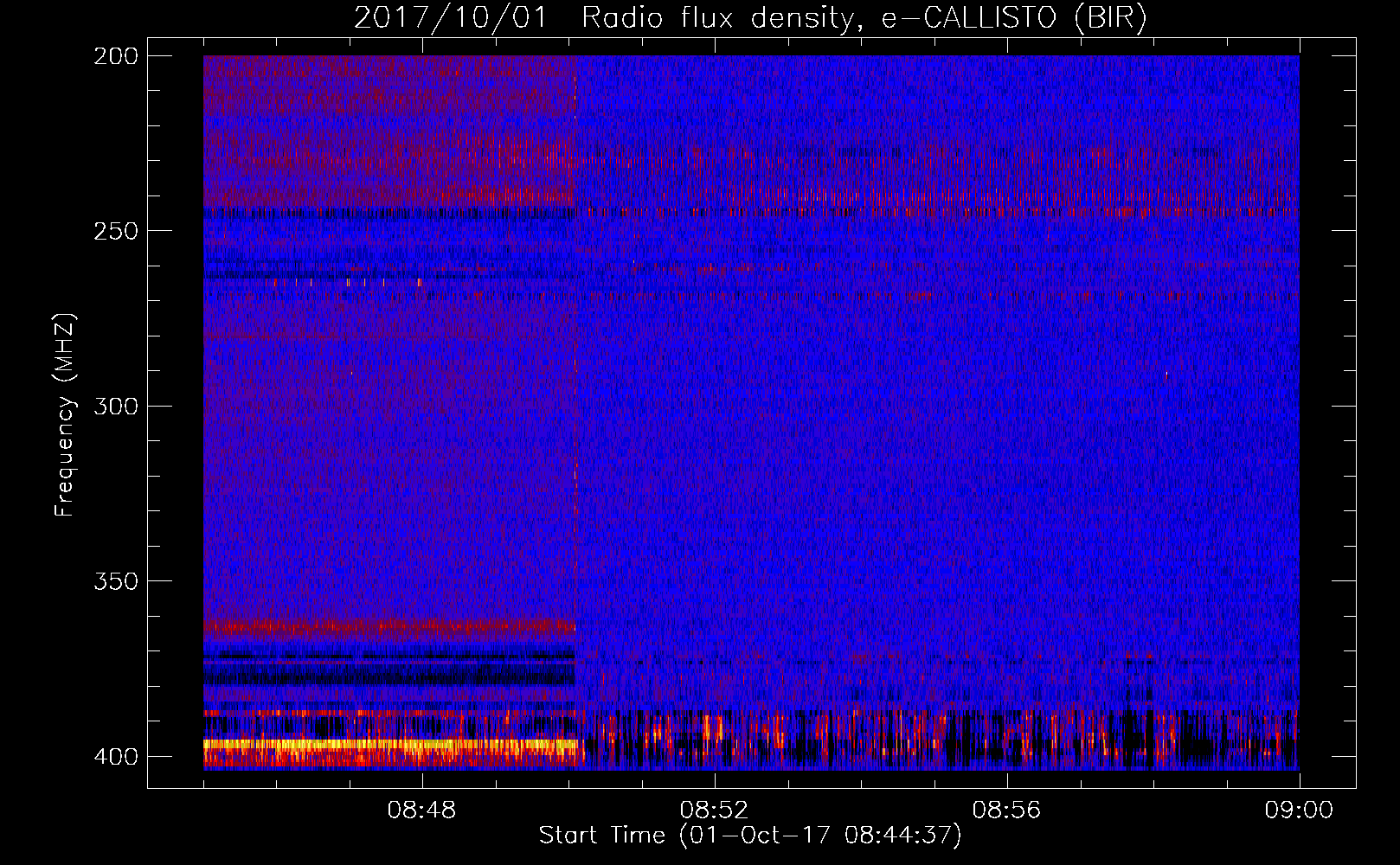Select the 400 frequency tick label
The image size is (1400, 865).
click(x=116, y=757)
